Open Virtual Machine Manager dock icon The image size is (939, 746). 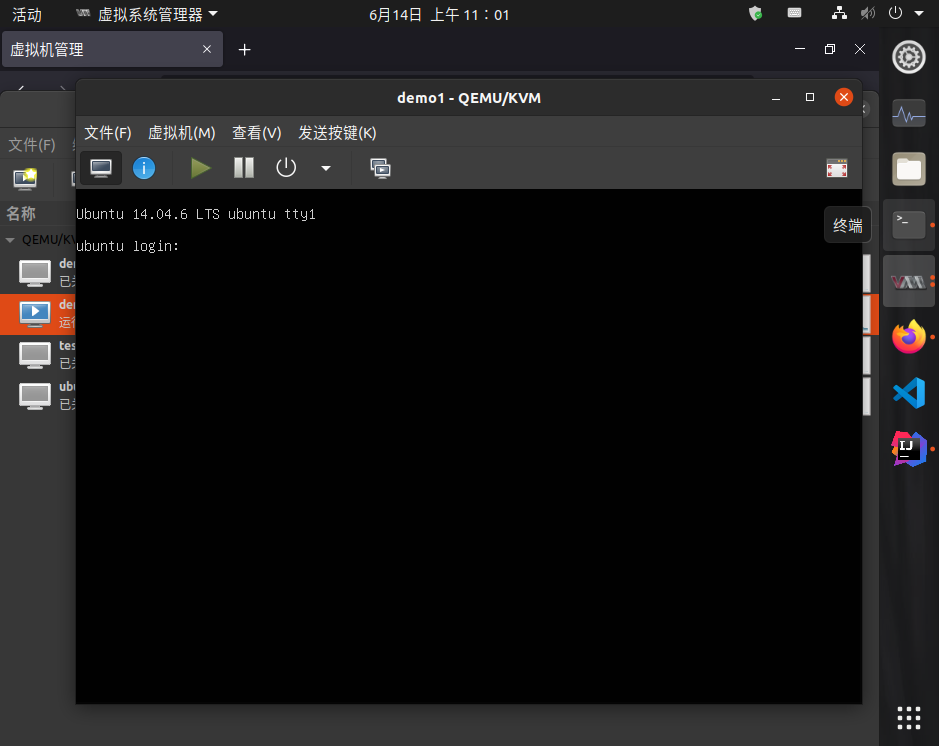pos(908,281)
